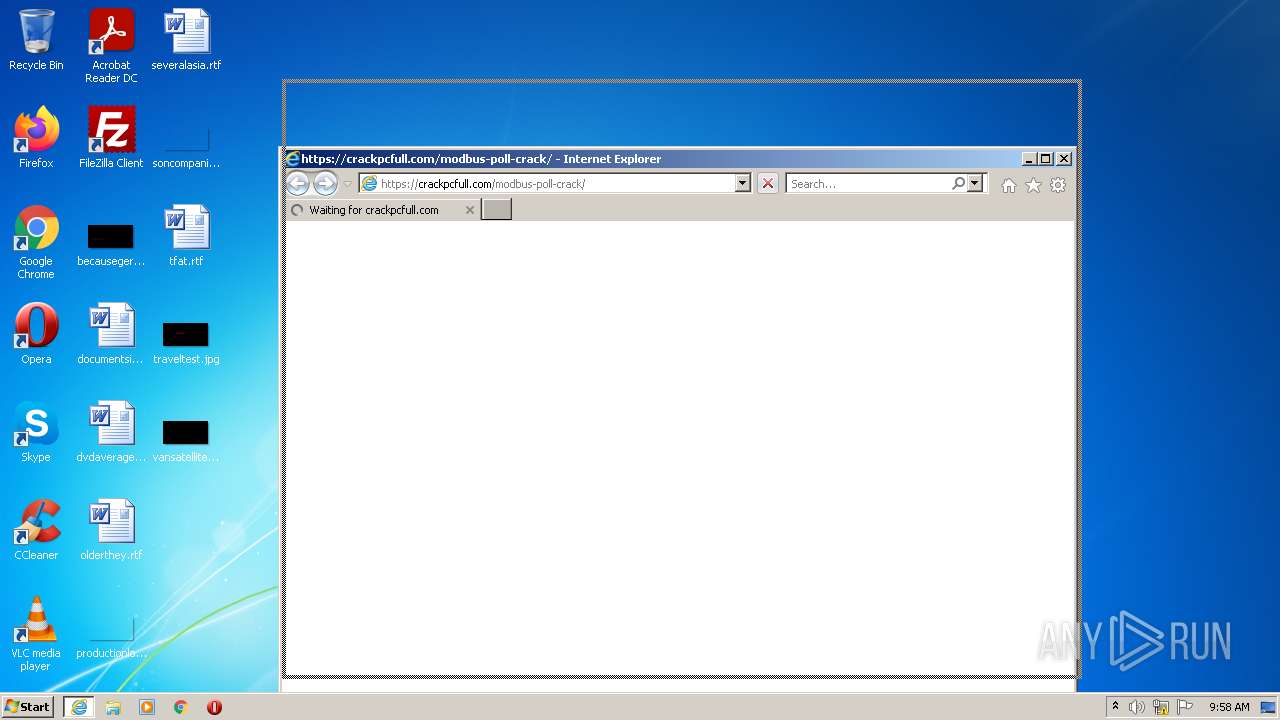Click the volume speaker tray icon
1280x720 pixels.
pyautogui.click(x=1137, y=707)
